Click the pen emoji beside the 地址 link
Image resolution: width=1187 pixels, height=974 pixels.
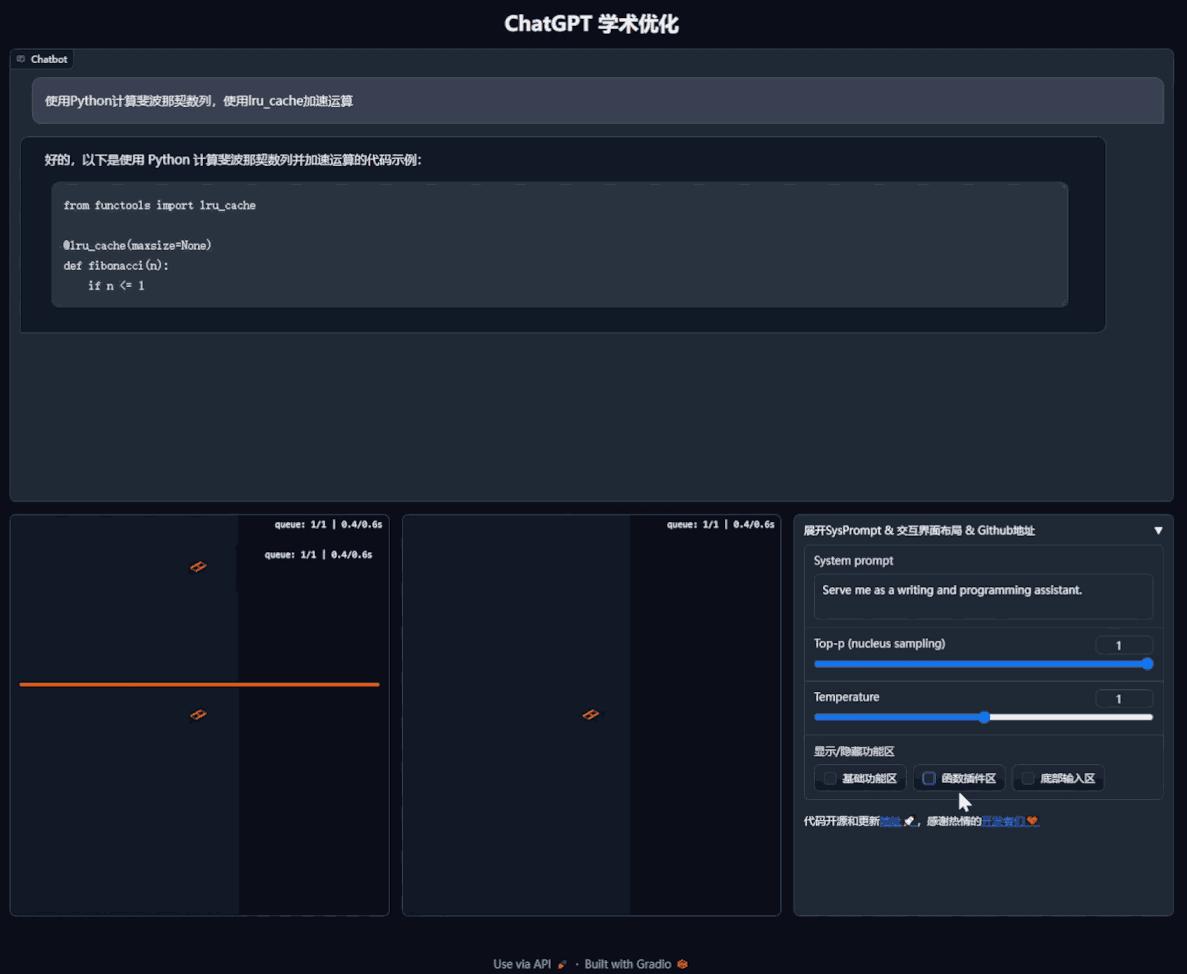coord(908,820)
